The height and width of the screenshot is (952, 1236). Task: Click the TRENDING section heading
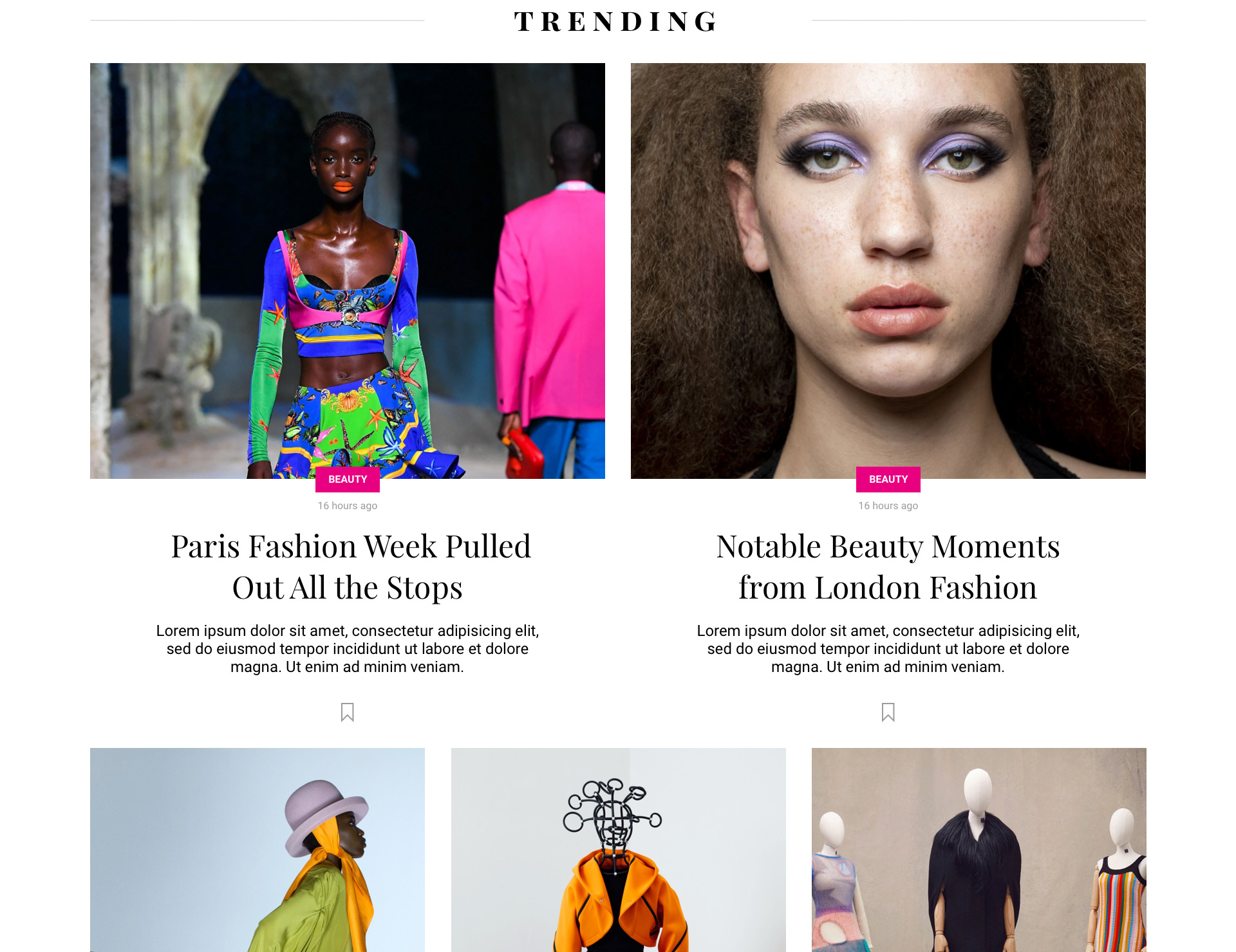[x=617, y=21]
